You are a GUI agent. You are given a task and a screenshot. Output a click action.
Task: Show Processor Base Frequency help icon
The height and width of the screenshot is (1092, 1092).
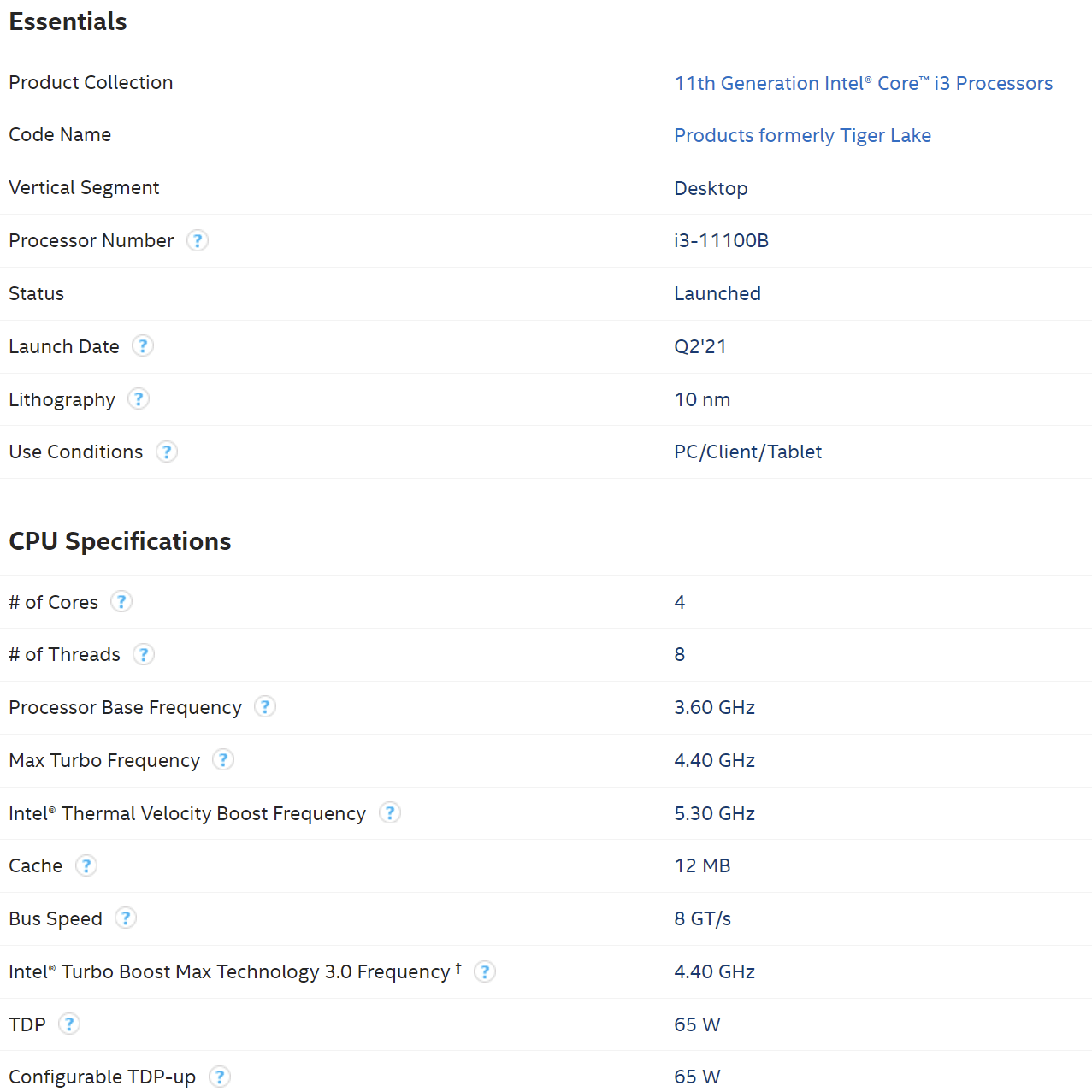point(265,707)
